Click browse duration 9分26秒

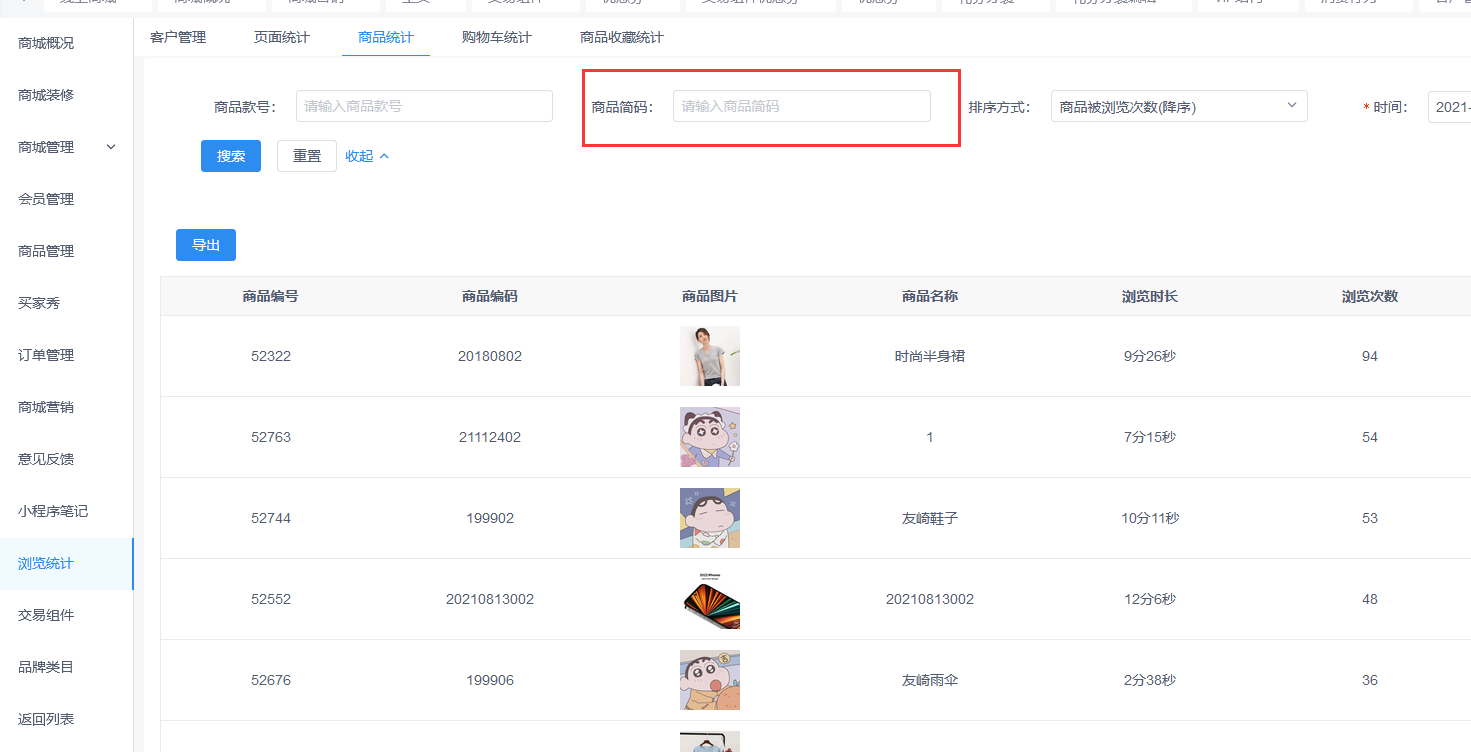pyautogui.click(x=1150, y=356)
